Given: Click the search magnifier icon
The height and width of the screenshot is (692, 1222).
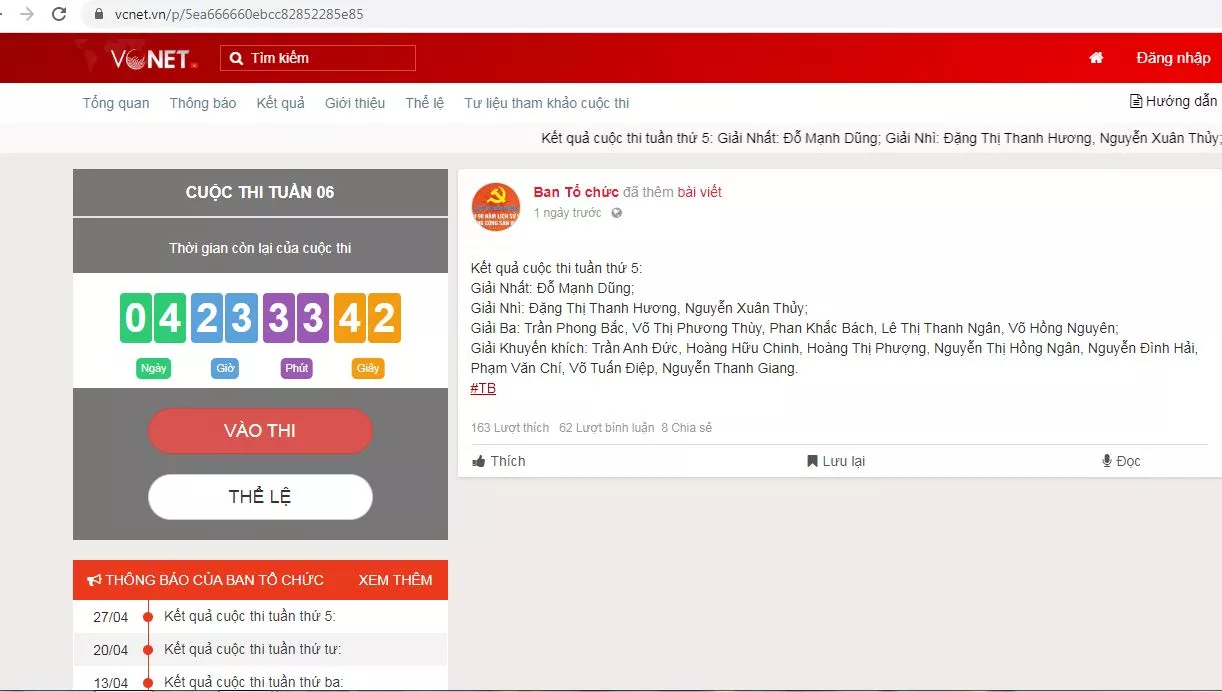Looking at the screenshot, I should click(x=237, y=58).
